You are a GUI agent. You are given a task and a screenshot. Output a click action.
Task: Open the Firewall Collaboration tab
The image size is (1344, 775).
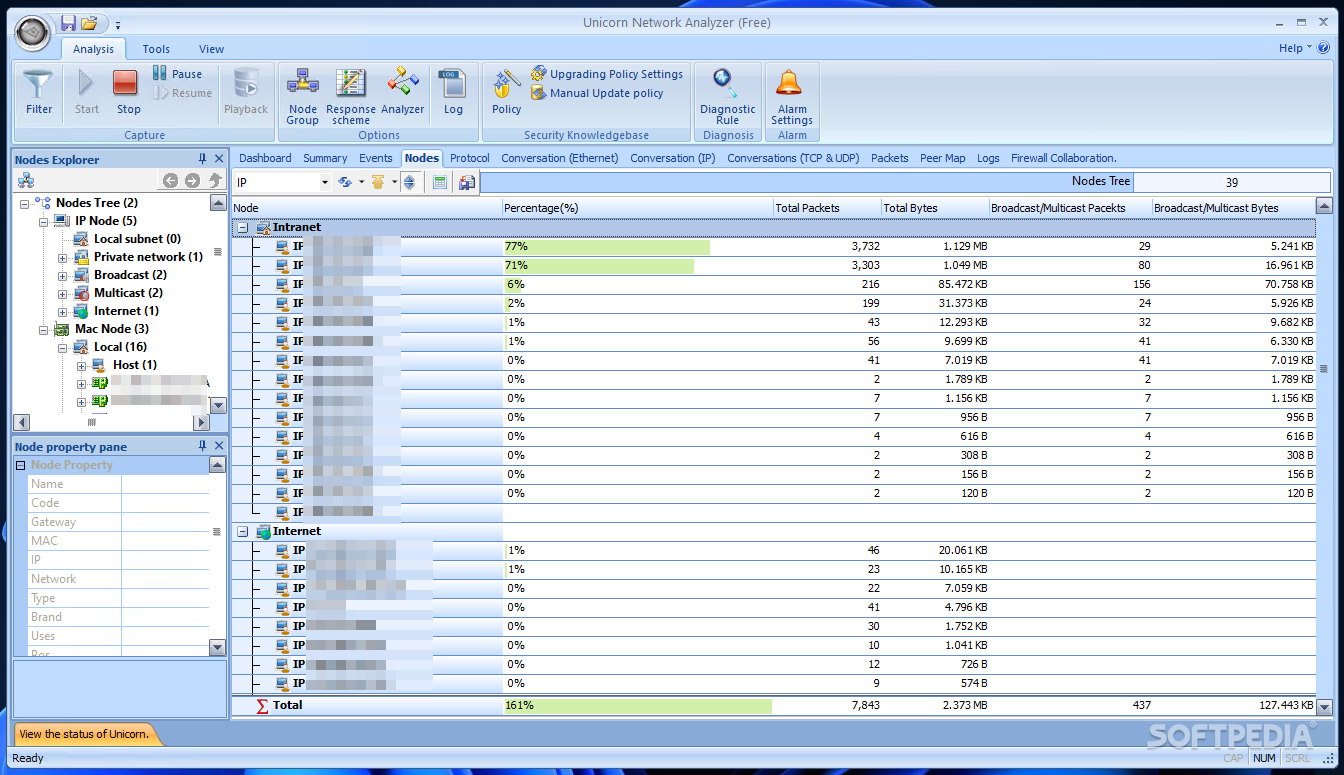pos(1064,158)
